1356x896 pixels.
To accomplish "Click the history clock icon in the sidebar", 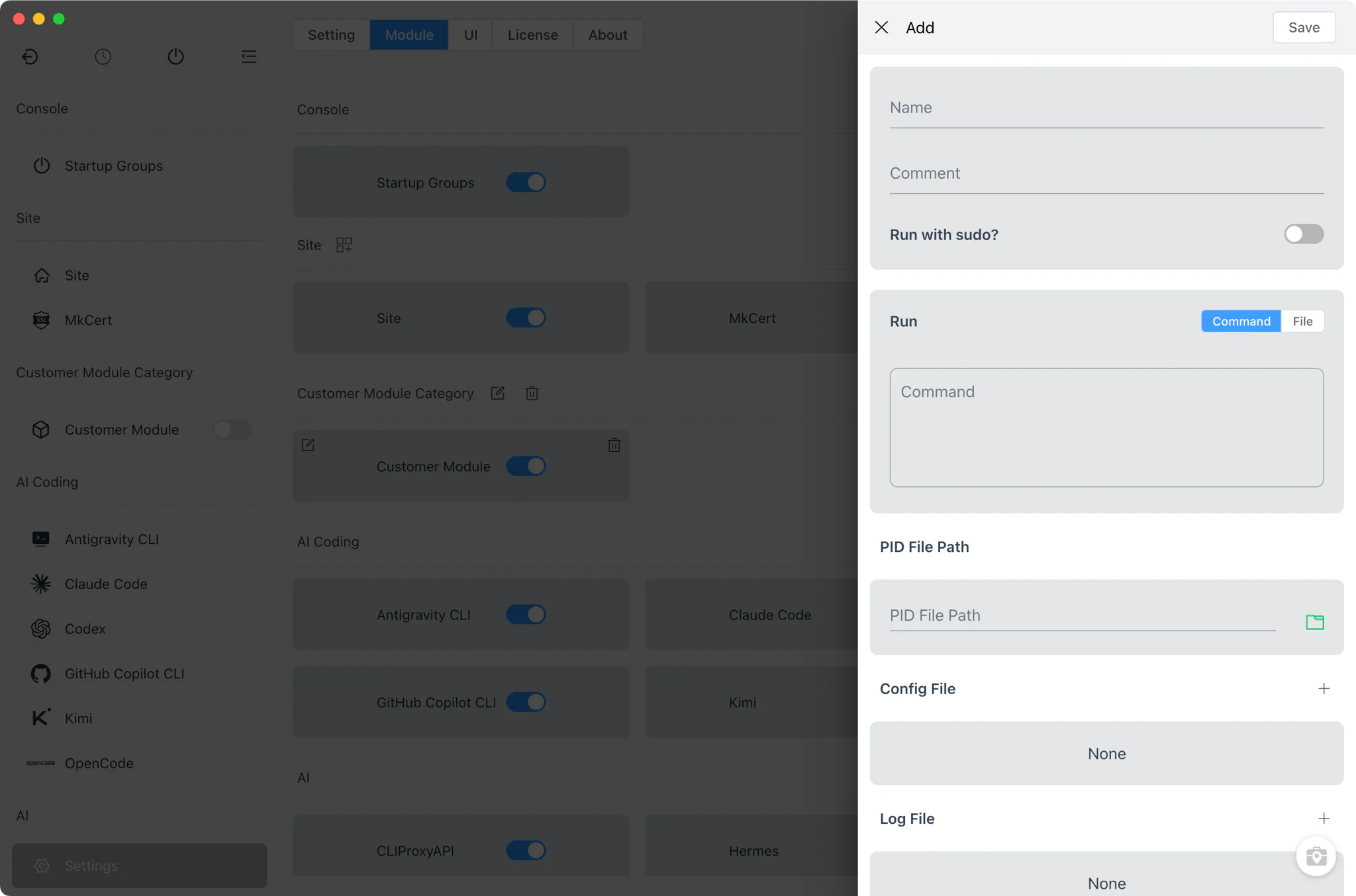I will pos(103,56).
